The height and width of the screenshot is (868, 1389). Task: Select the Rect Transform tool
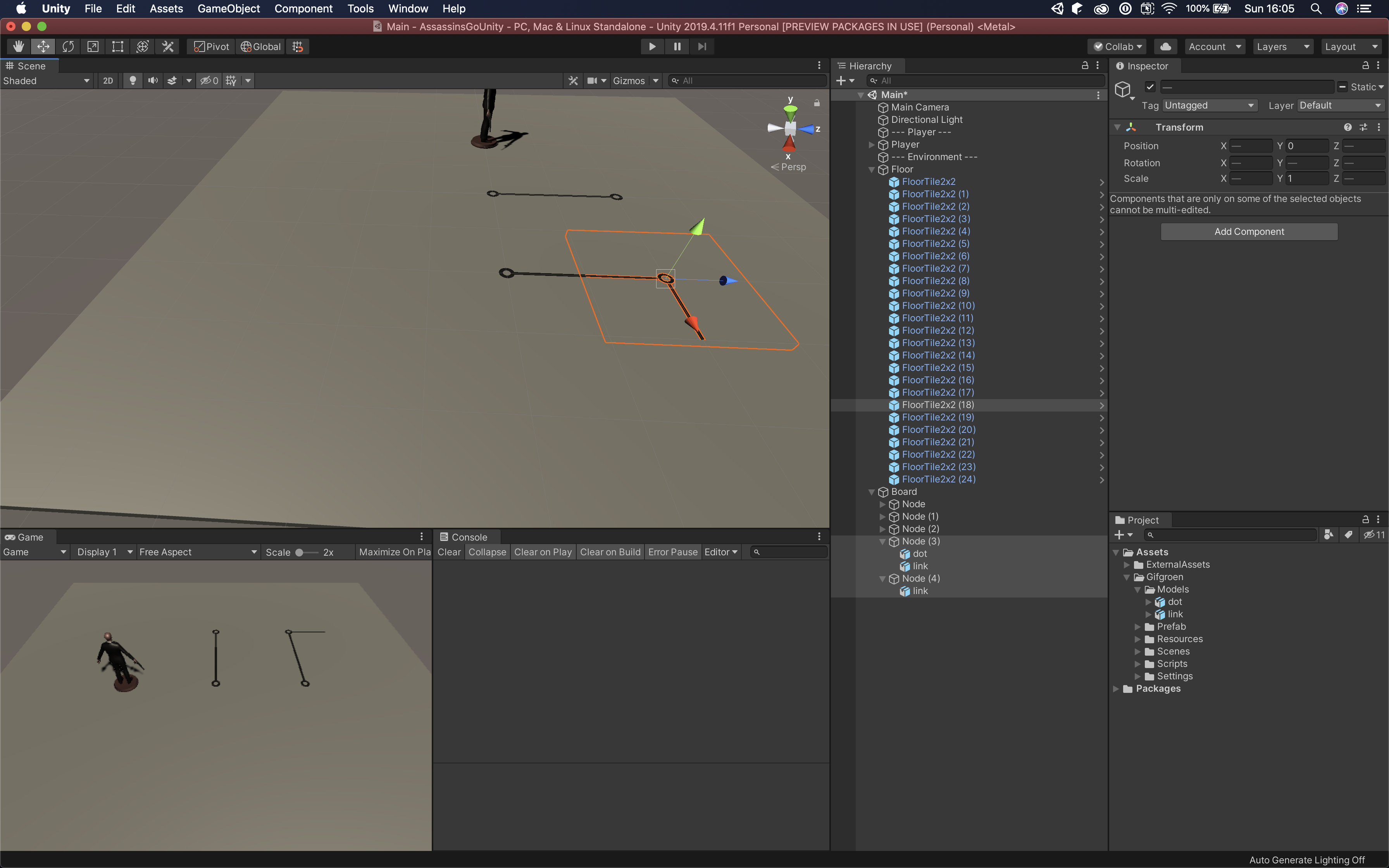[118, 46]
